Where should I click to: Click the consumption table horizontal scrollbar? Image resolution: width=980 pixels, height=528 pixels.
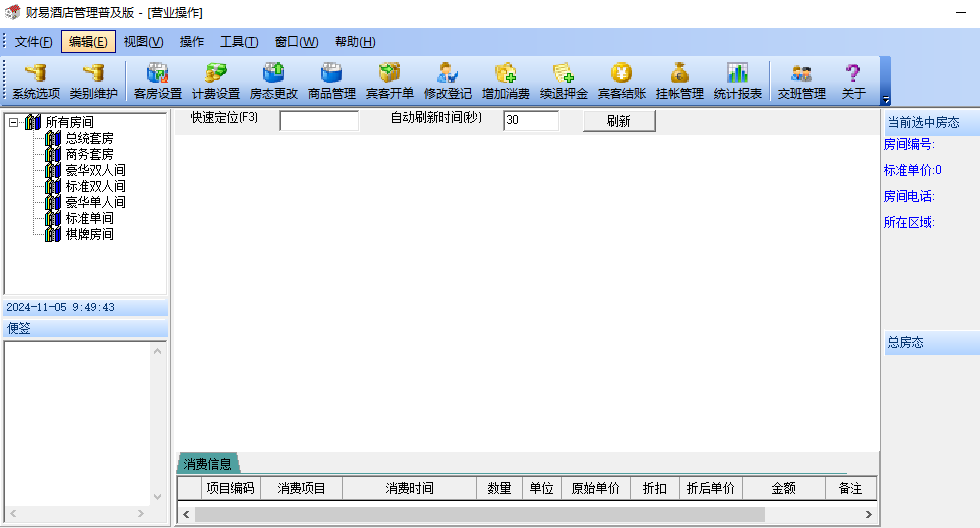[480, 514]
